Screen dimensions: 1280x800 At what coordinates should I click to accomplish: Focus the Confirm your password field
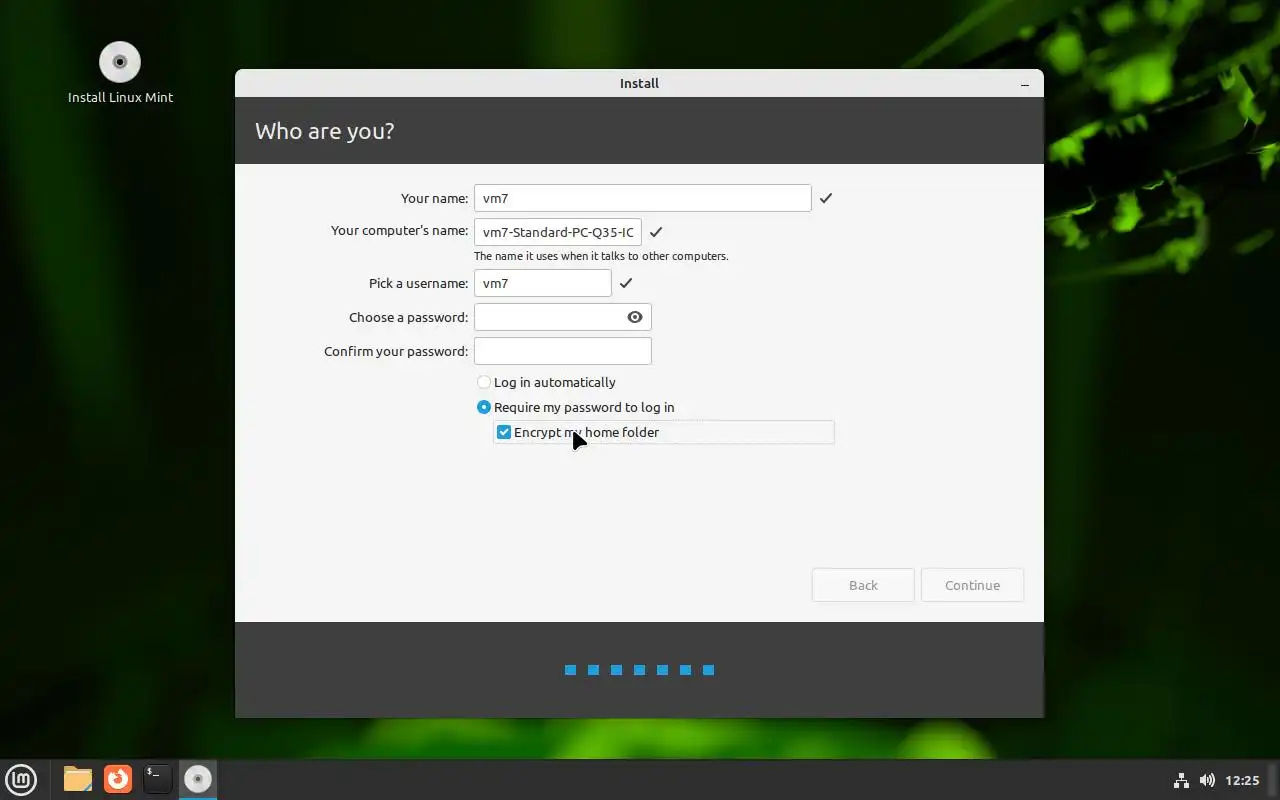(x=562, y=351)
